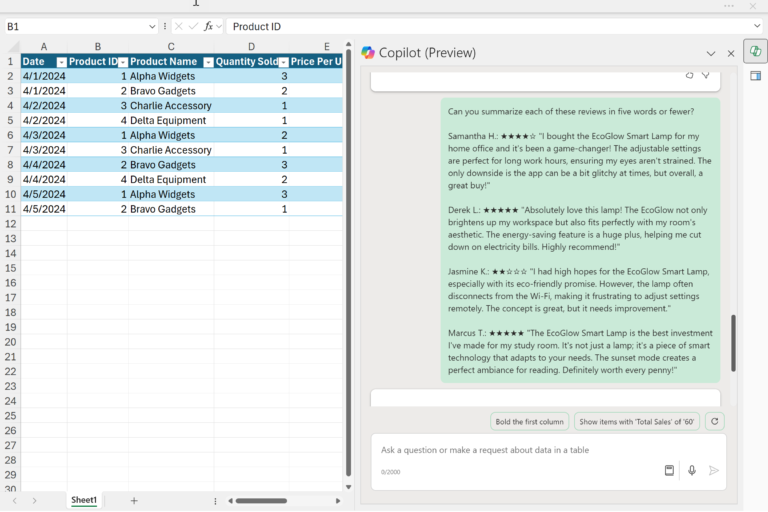Click the sheet vertical scrollbar thumb
Screen dimensions: 768x512
(x=348, y=262)
